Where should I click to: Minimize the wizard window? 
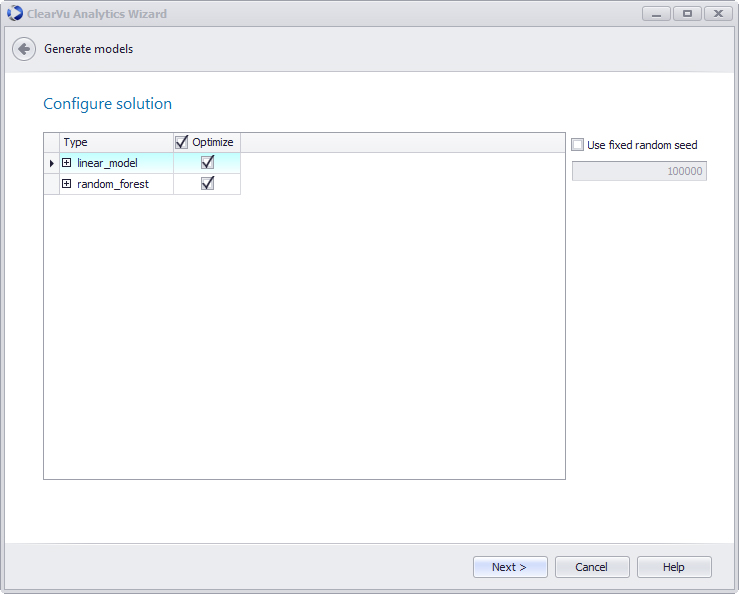point(656,14)
